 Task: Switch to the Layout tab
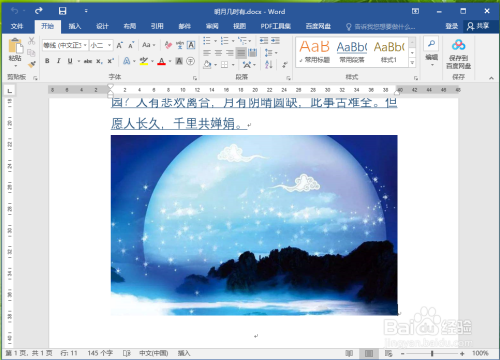[x=129, y=26]
